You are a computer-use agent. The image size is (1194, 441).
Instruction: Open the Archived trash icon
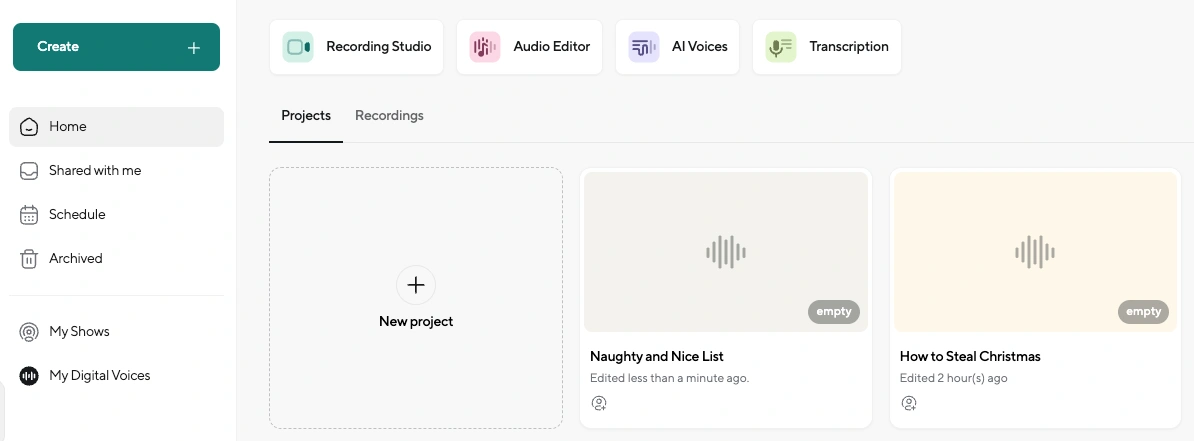coord(29,259)
